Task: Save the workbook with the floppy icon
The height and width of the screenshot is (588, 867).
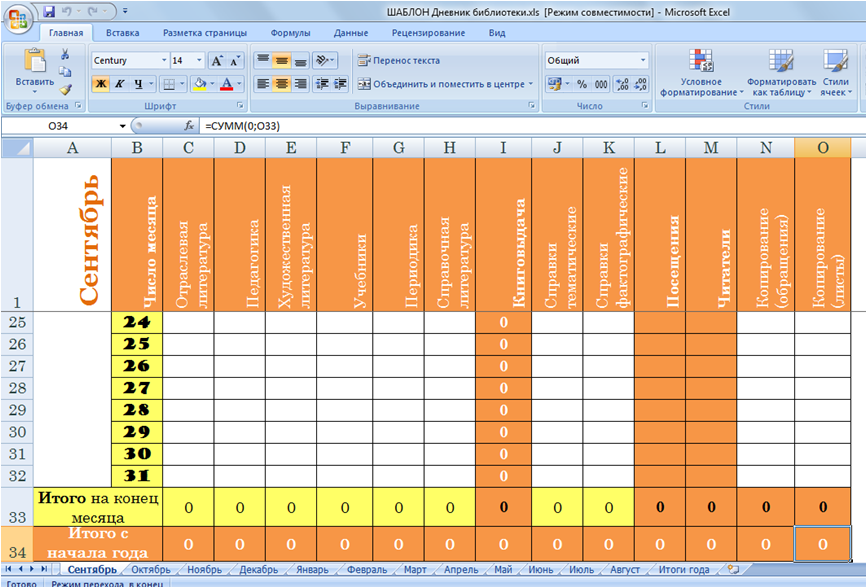Action: point(49,11)
